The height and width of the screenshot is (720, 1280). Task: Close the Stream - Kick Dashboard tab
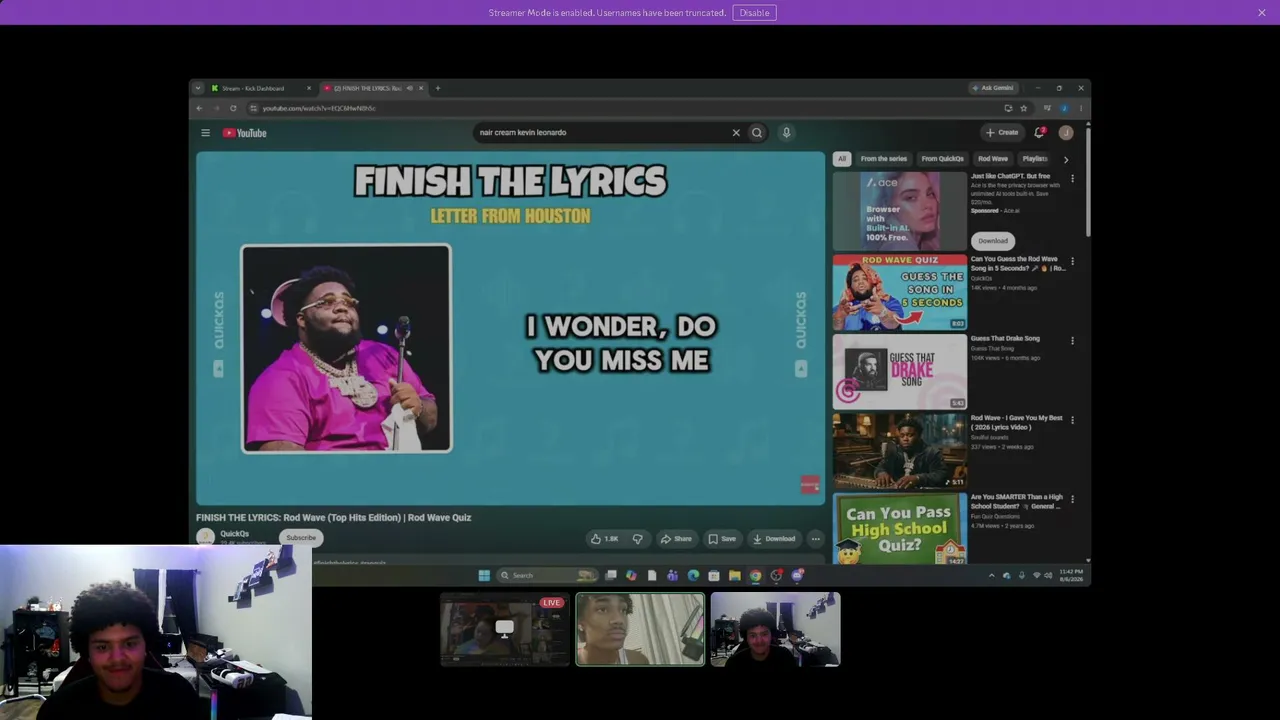[309, 88]
